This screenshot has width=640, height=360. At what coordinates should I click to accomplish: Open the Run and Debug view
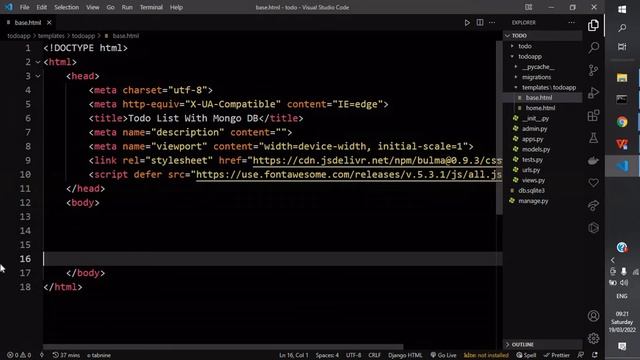point(593,93)
